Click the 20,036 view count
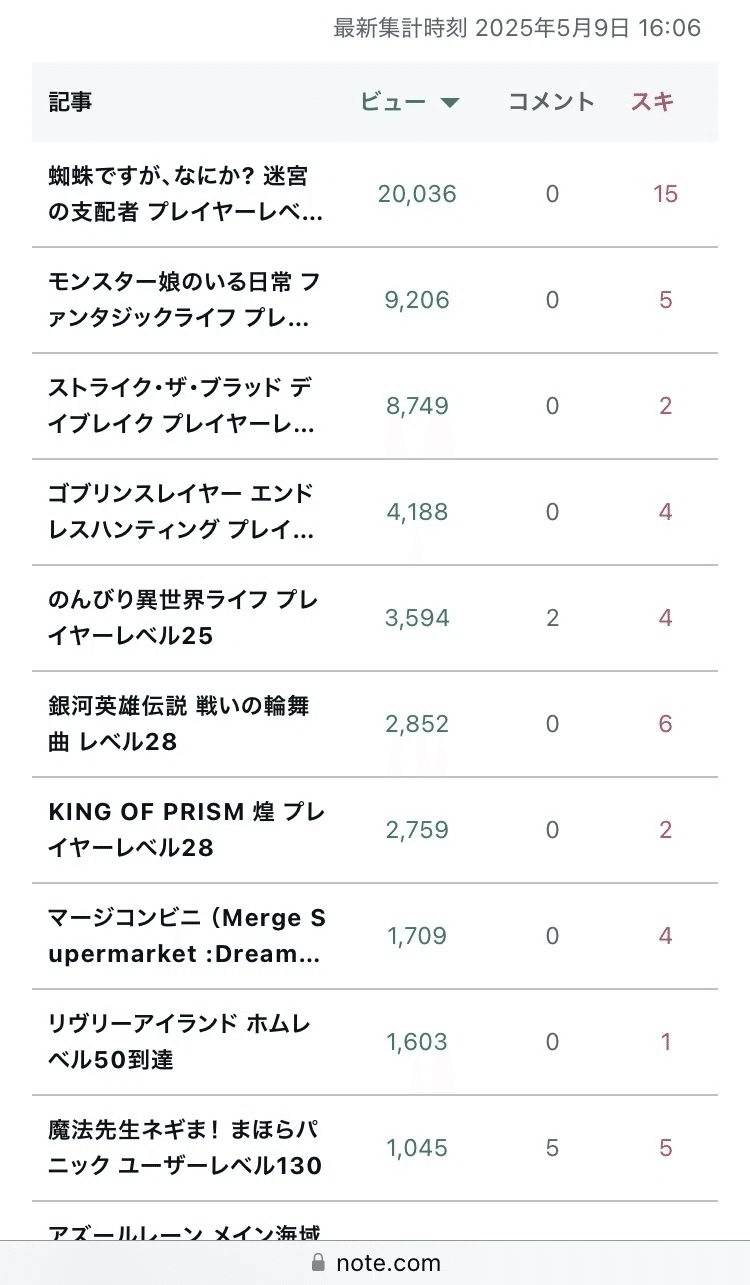Image resolution: width=750 pixels, height=1285 pixels. click(x=417, y=194)
